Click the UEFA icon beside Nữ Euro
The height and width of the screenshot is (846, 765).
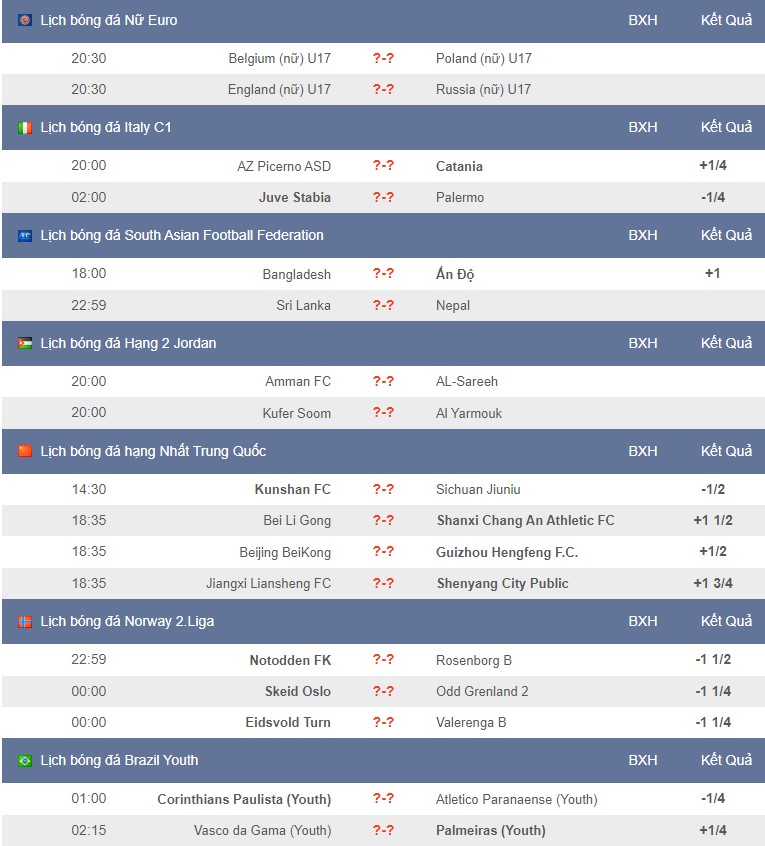click(25, 21)
